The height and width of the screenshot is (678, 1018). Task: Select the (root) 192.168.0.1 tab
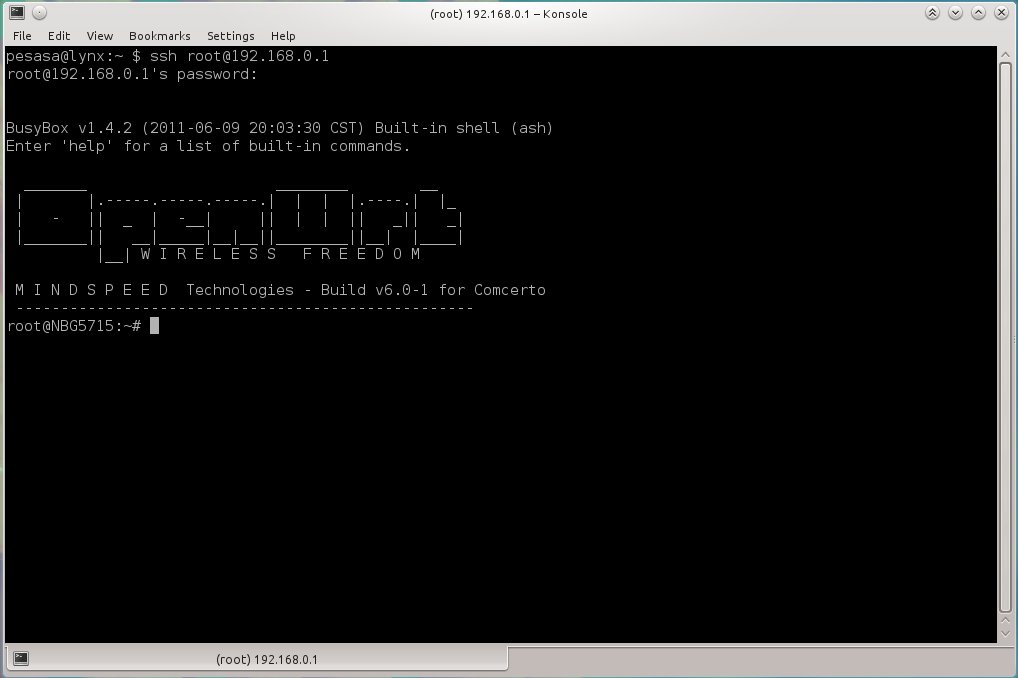[x=256, y=659]
